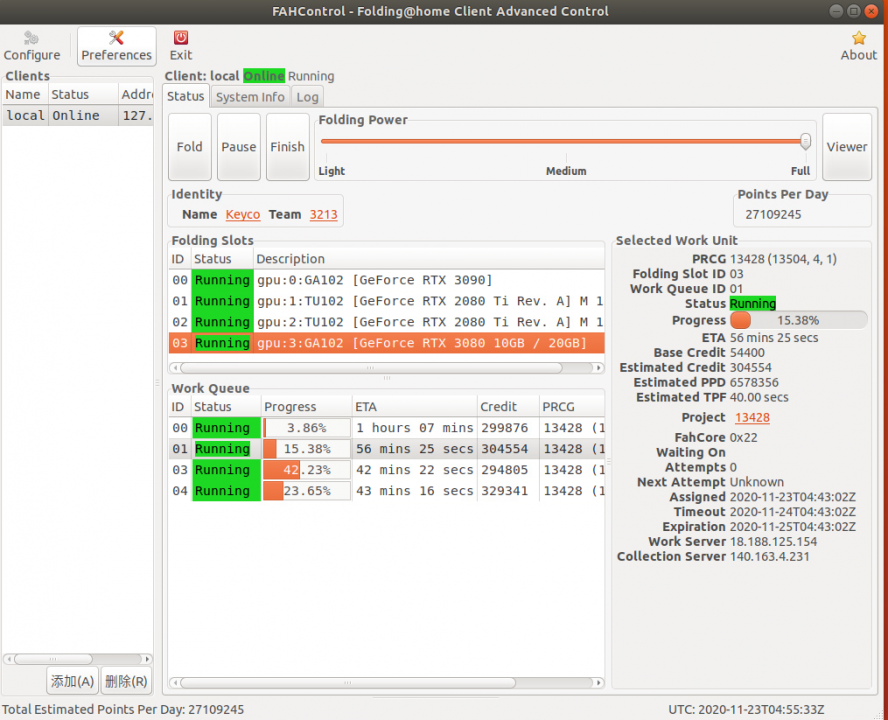This screenshot has width=888, height=720.
Task: Select folding slot 00 RTX 3090
Action: (387, 280)
